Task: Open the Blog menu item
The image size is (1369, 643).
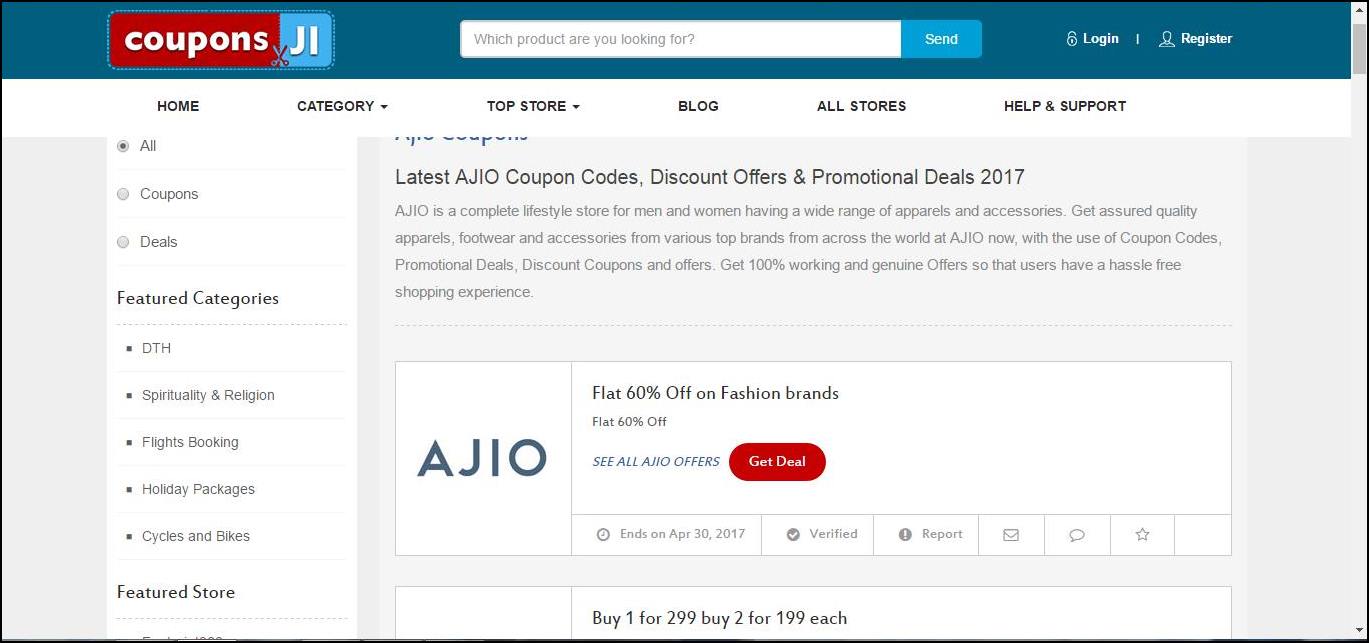Action: point(698,106)
